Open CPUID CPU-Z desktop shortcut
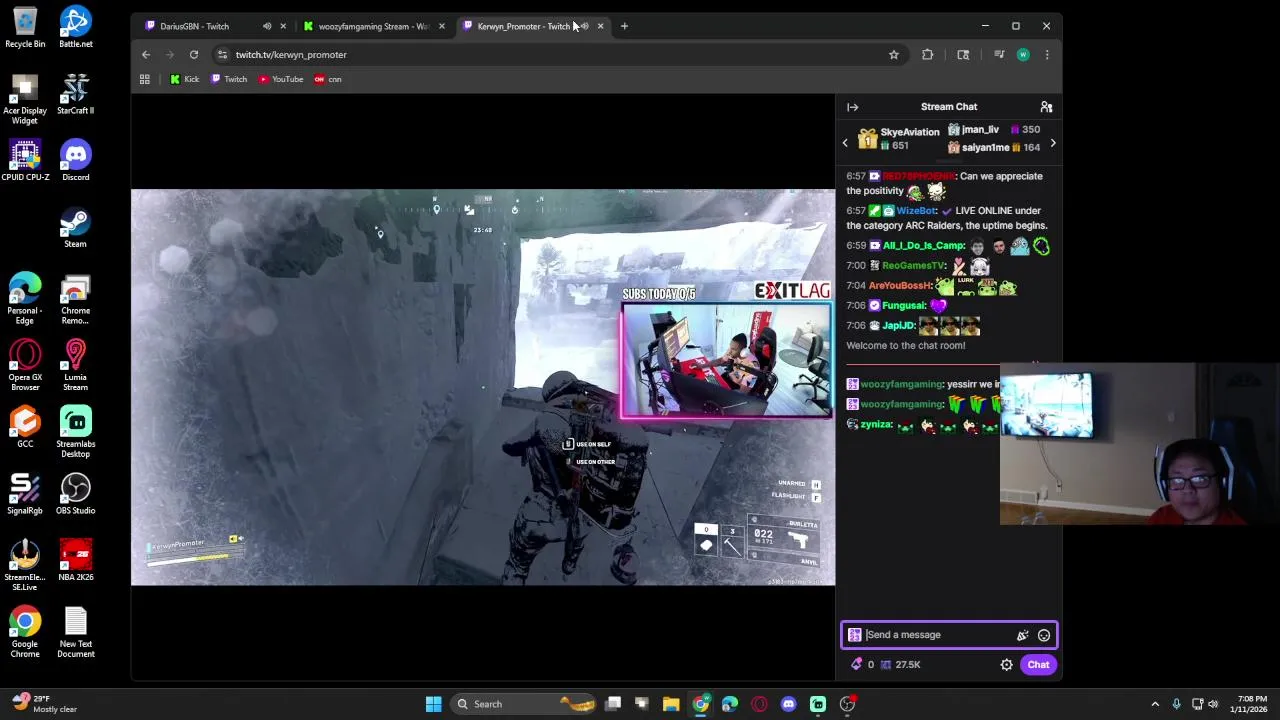 point(25,160)
